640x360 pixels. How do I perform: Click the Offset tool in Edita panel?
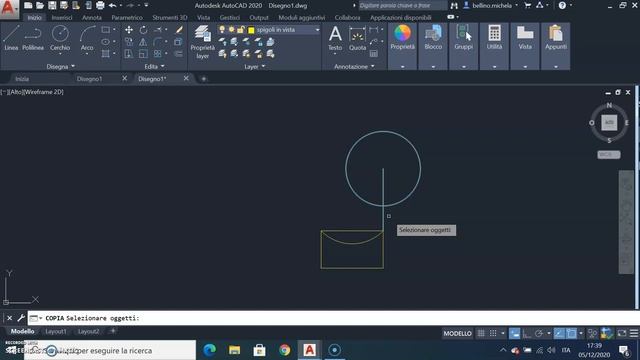point(179,53)
